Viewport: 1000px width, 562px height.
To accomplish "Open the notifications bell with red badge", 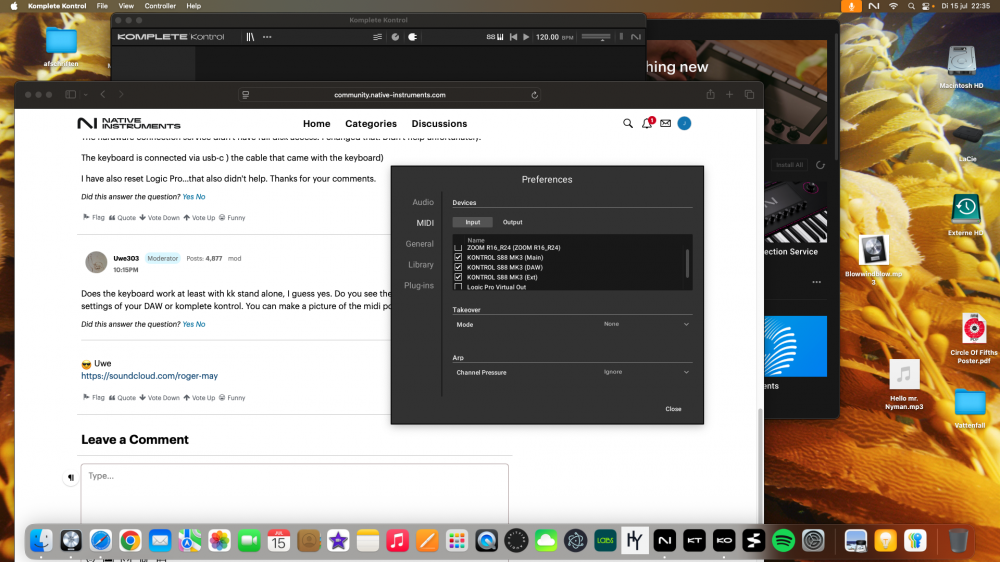I will pyautogui.click(x=647, y=123).
